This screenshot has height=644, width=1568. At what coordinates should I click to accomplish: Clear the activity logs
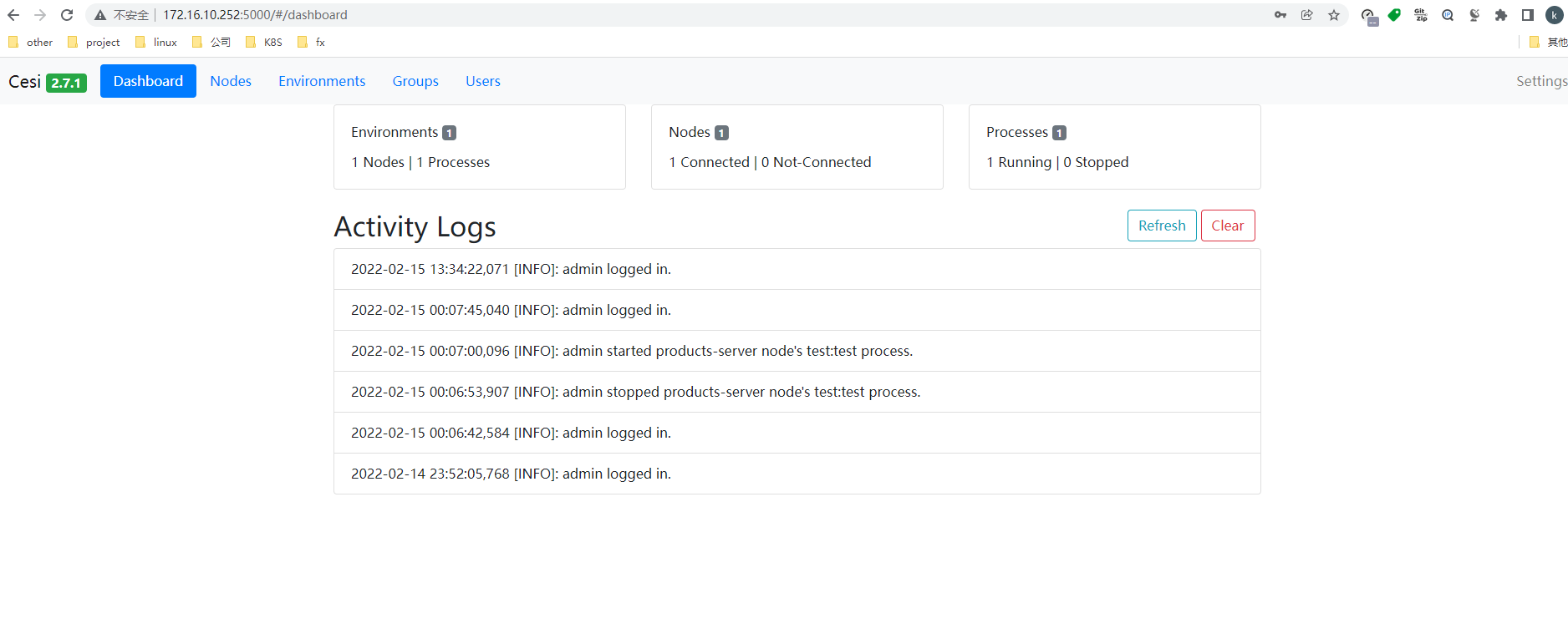pyautogui.click(x=1227, y=226)
